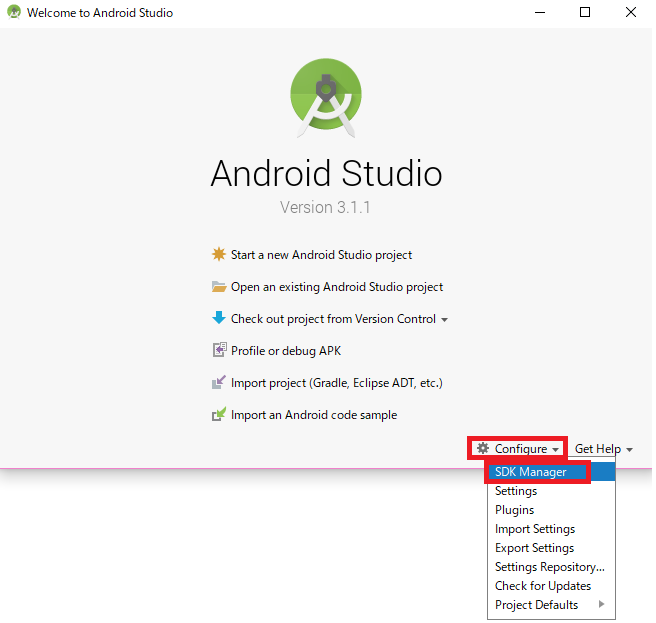The image size is (656, 623).
Task: Choose Plugins in the Configure menu
Action: pyautogui.click(x=551, y=510)
